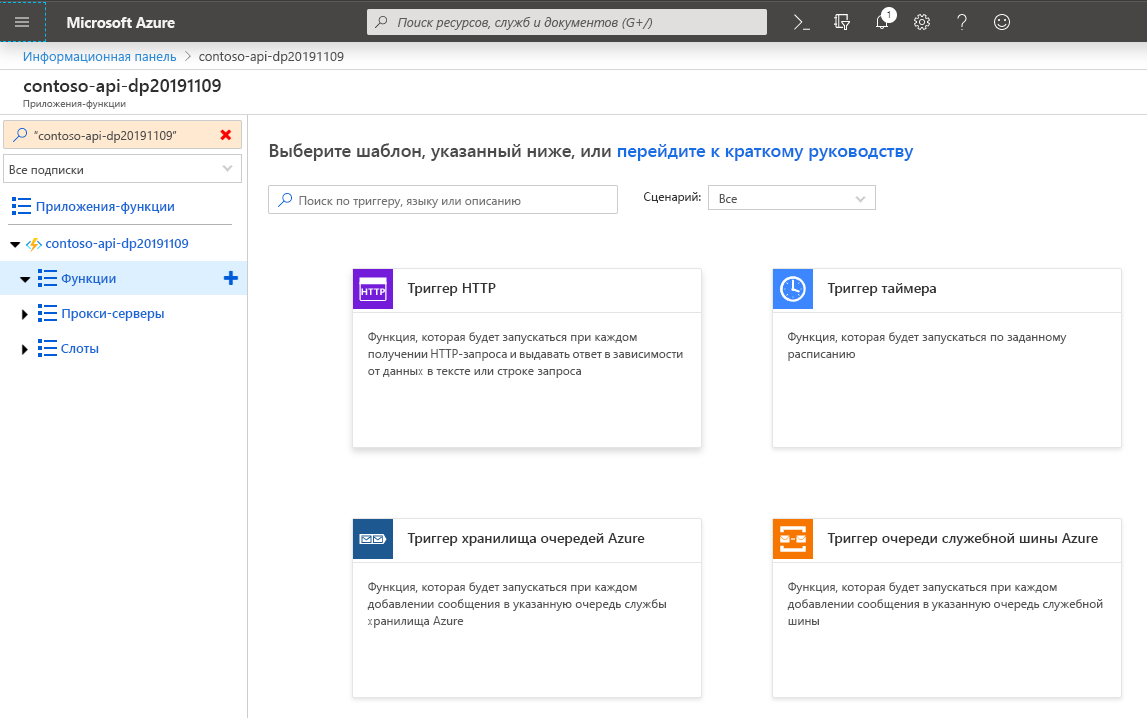Click Поиск по триггеру search field
The image size is (1147, 718).
443,200
